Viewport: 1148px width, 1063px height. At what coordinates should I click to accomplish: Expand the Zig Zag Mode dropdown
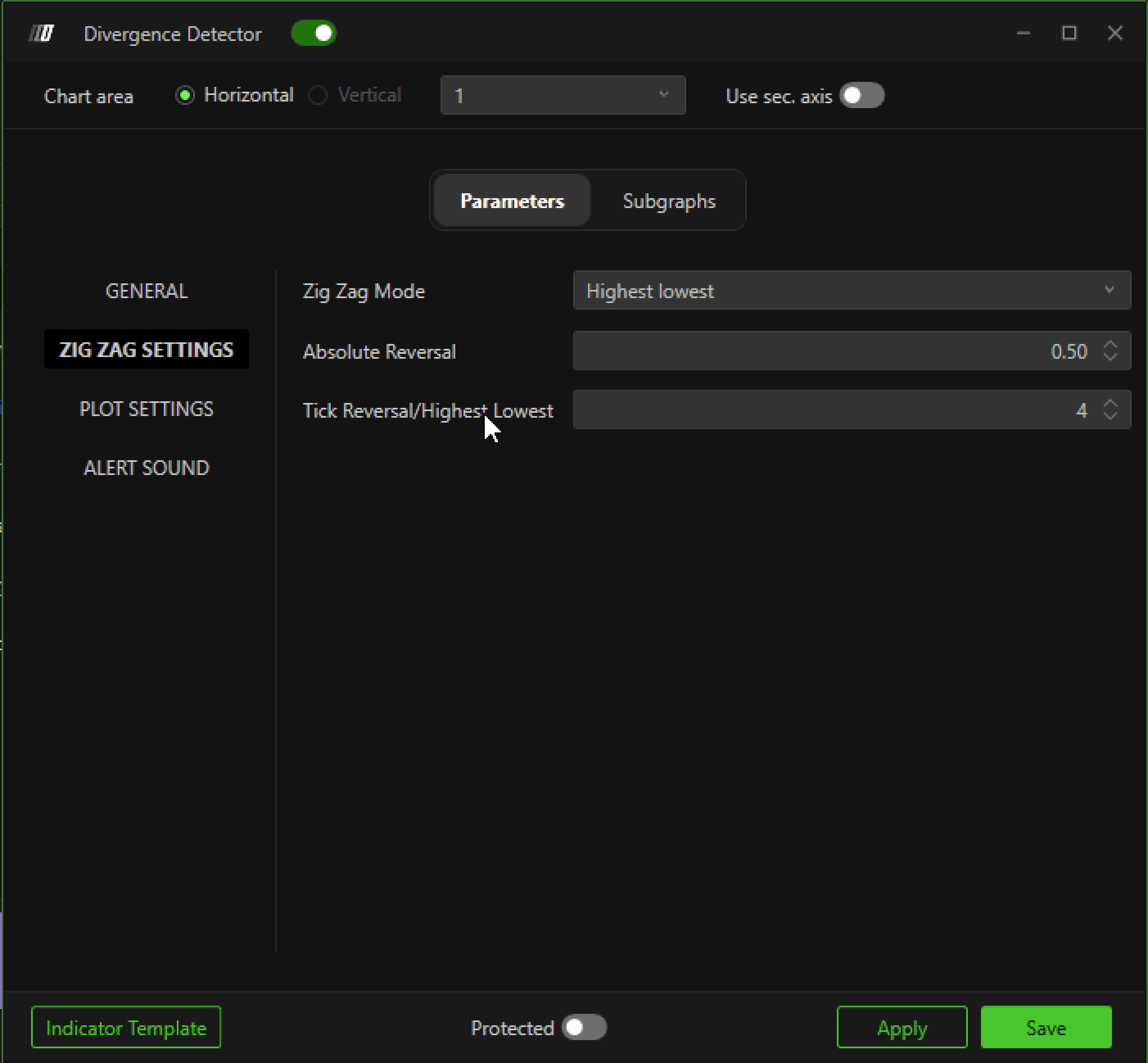(x=851, y=290)
